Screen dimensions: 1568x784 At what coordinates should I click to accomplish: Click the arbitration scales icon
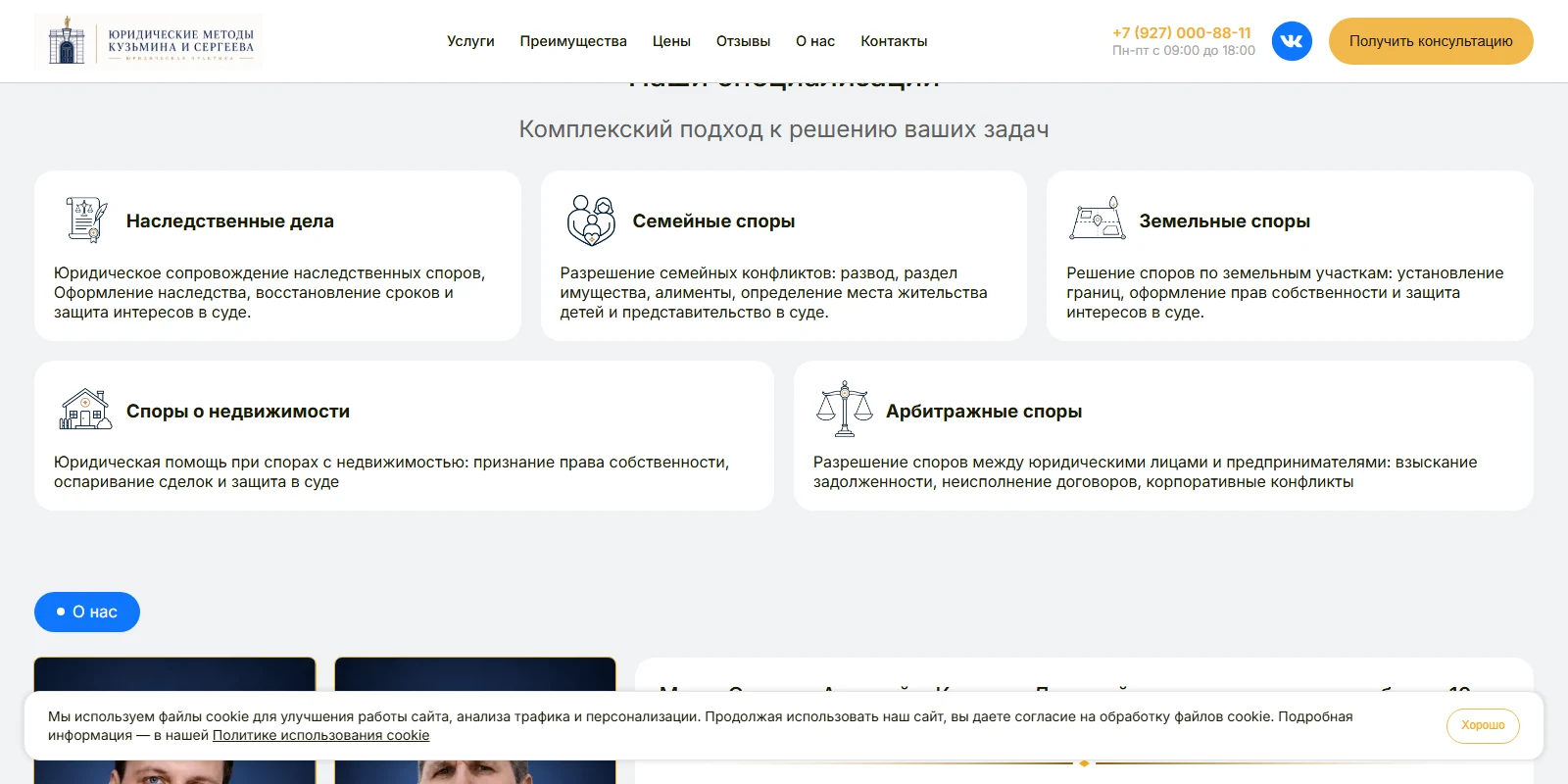844,410
